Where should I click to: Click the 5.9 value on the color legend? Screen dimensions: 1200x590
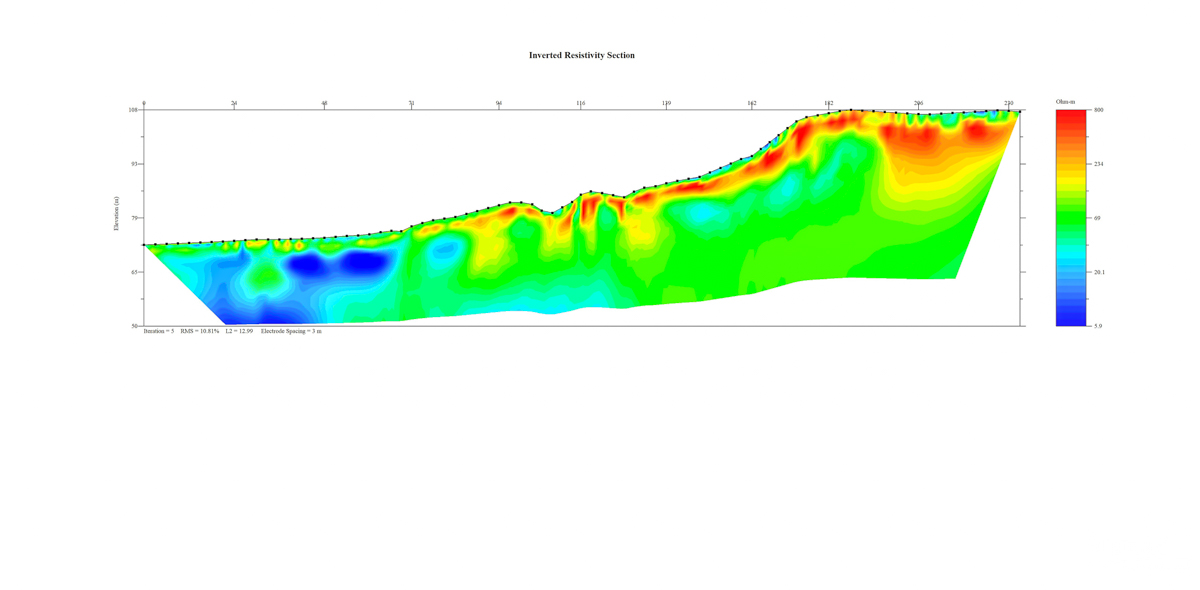1098,326
